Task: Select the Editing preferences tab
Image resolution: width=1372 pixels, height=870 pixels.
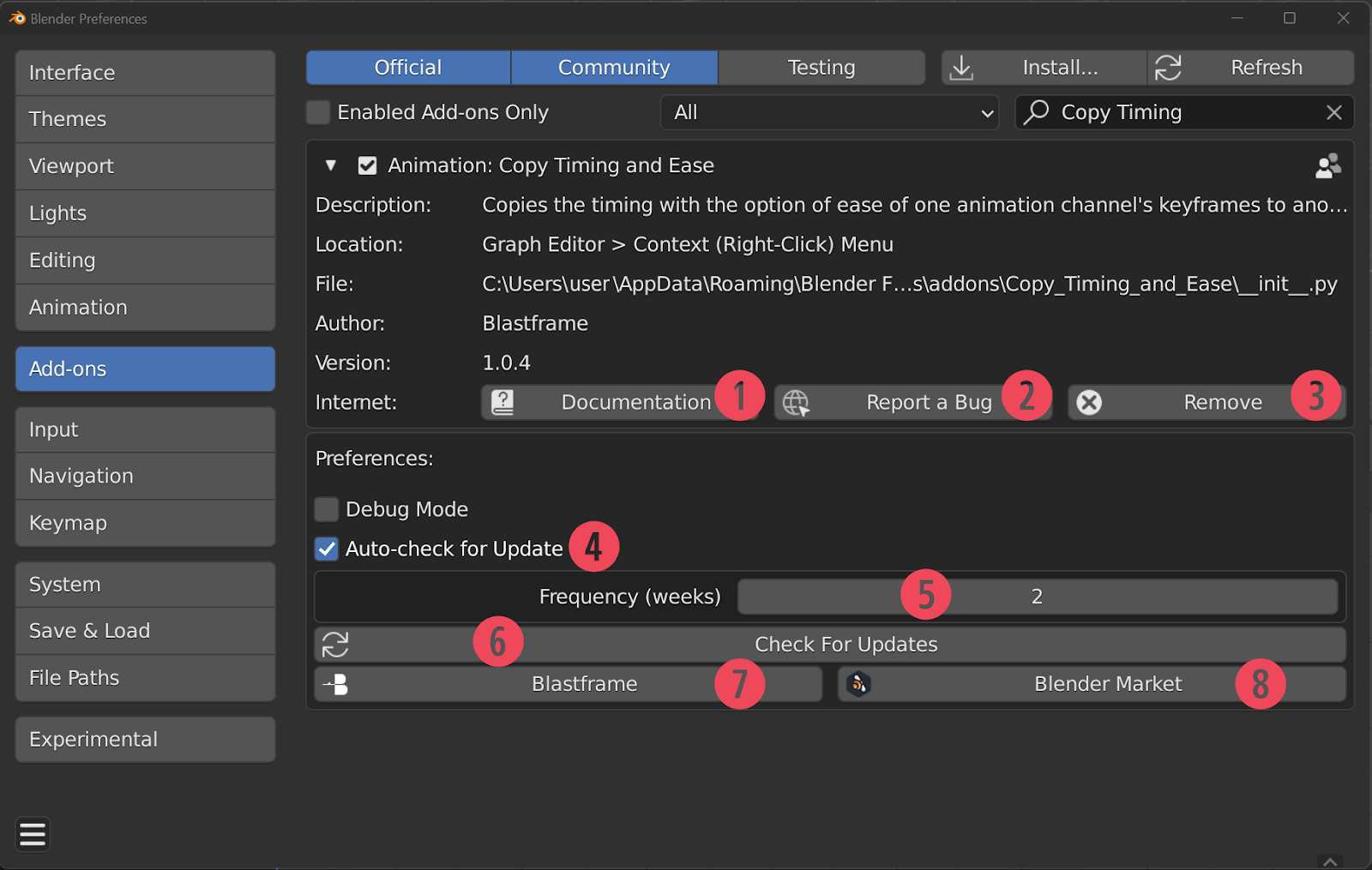Action: click(x=145, y=261)
